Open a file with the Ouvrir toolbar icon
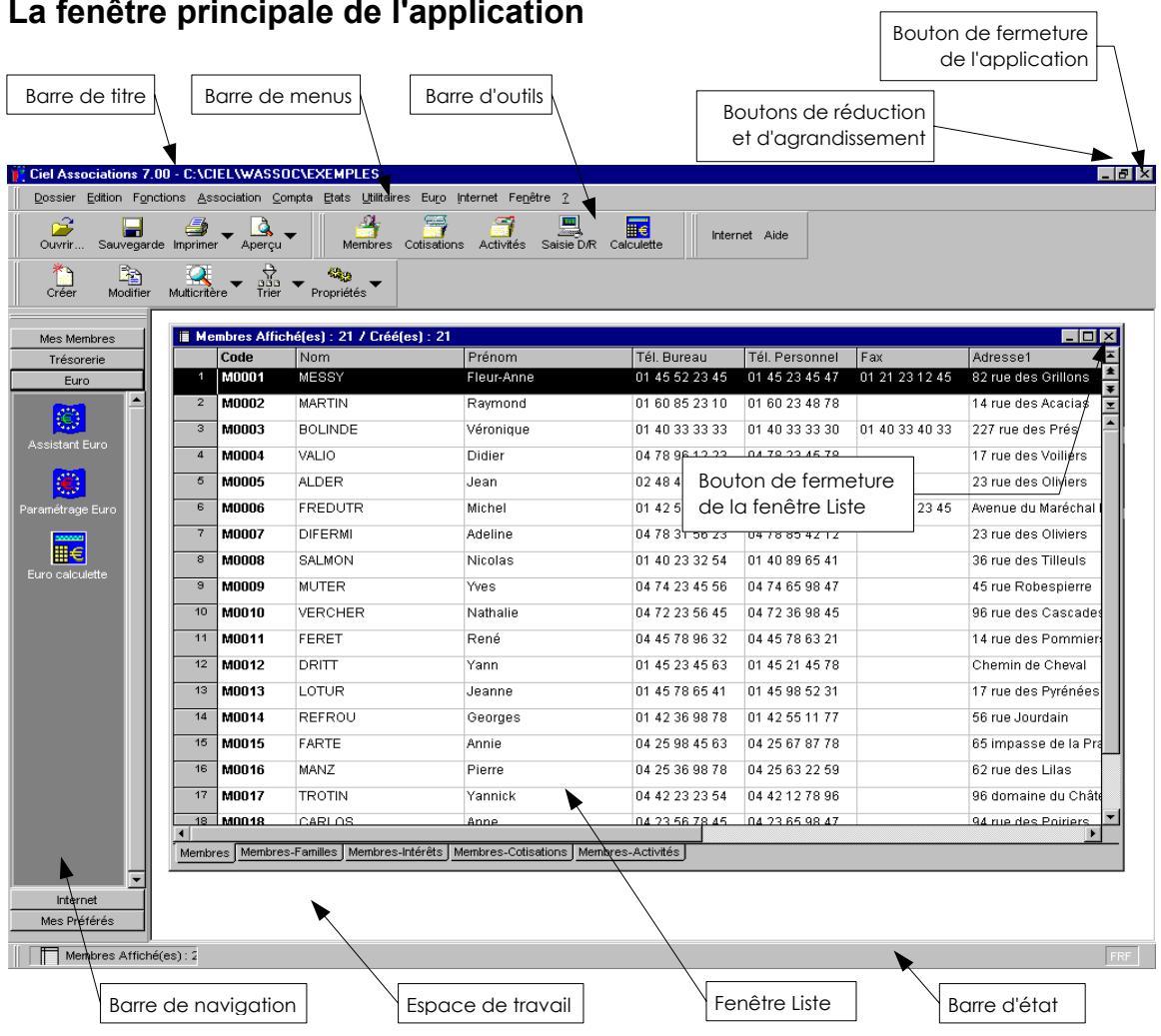Viewport: 1161px width, 1036px height. tap(62, 226)
